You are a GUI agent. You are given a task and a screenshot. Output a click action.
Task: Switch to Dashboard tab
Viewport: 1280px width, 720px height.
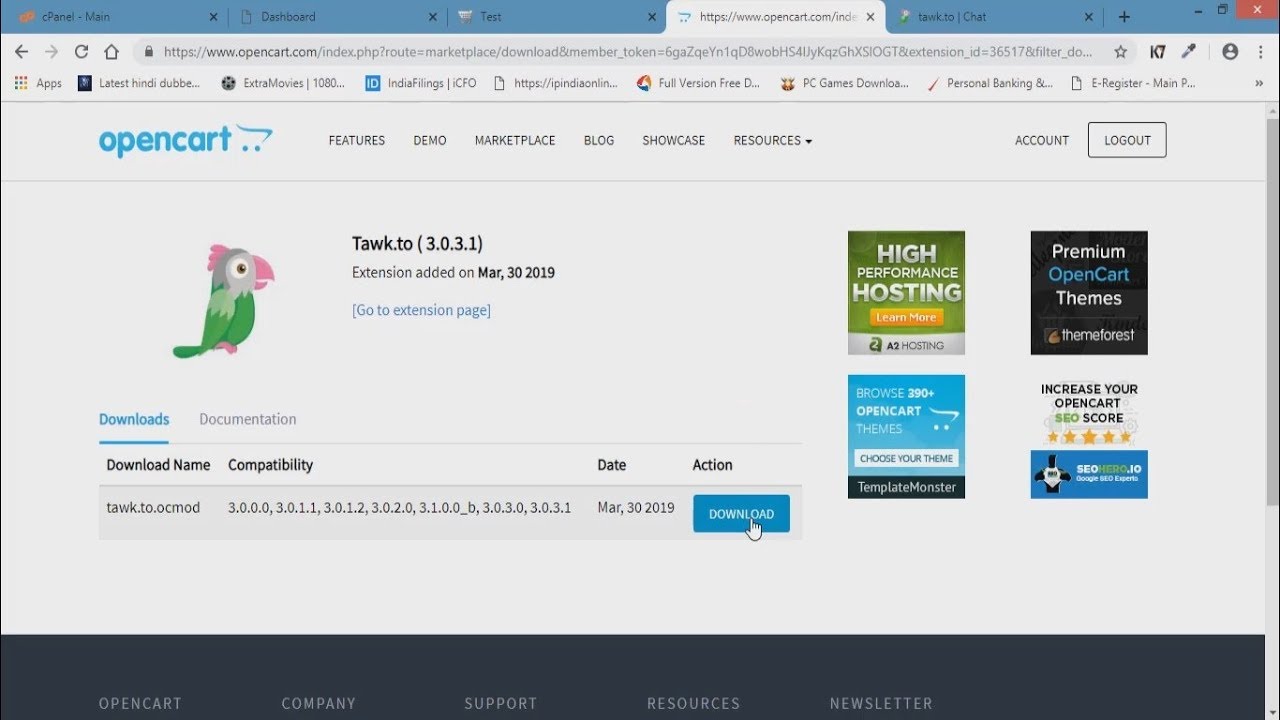[x=336, y=17]
